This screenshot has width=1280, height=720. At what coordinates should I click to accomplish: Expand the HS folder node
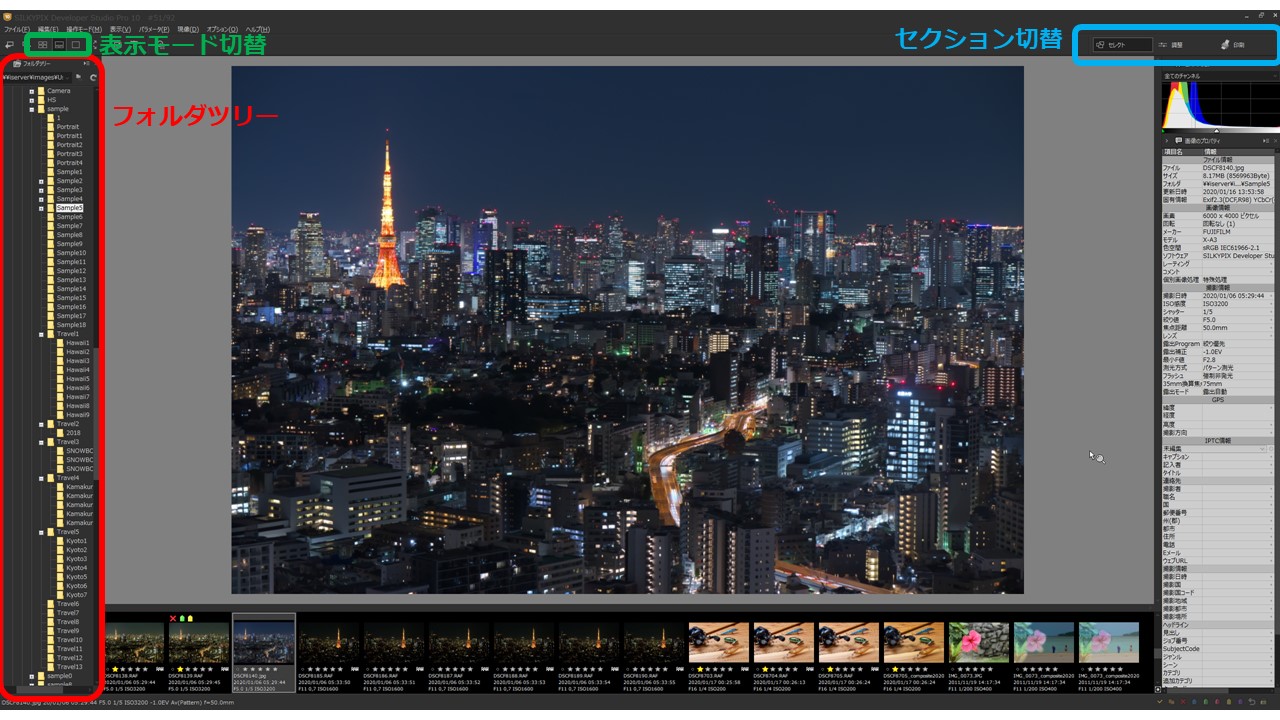click(32, 100)
